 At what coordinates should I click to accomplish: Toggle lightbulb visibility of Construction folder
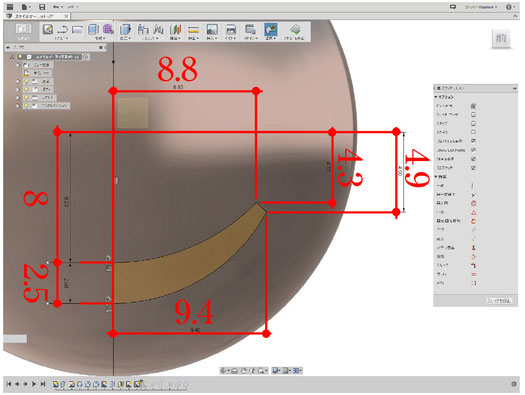click(26, 105)
